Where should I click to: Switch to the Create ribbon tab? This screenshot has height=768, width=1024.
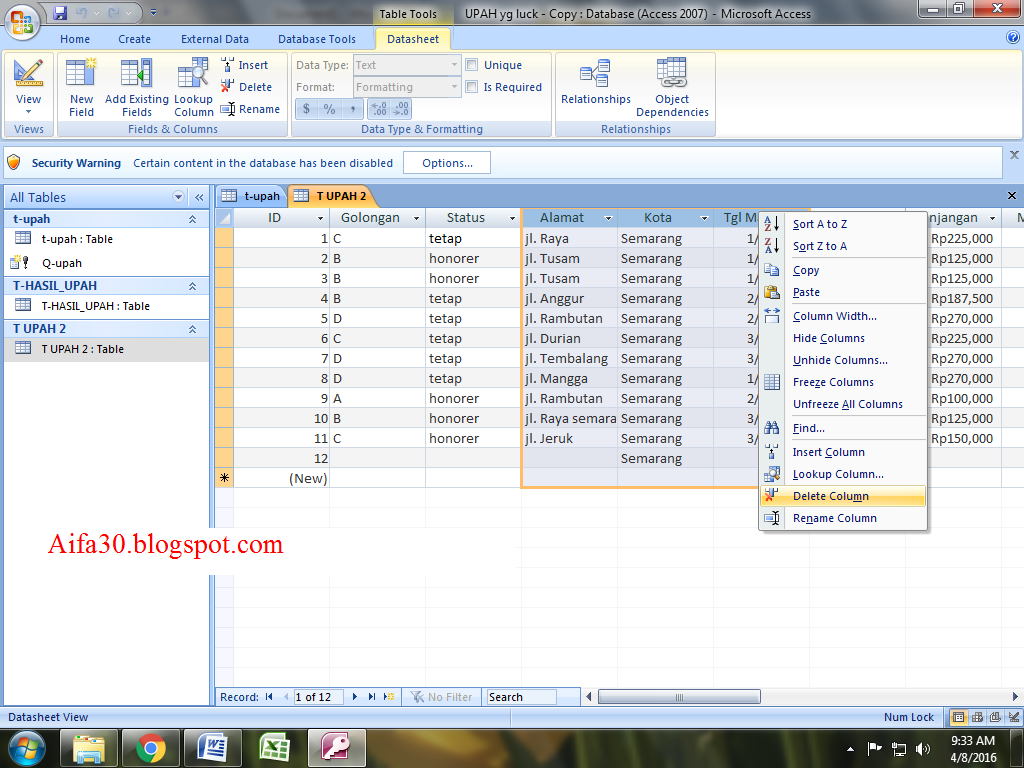point(135,38)
